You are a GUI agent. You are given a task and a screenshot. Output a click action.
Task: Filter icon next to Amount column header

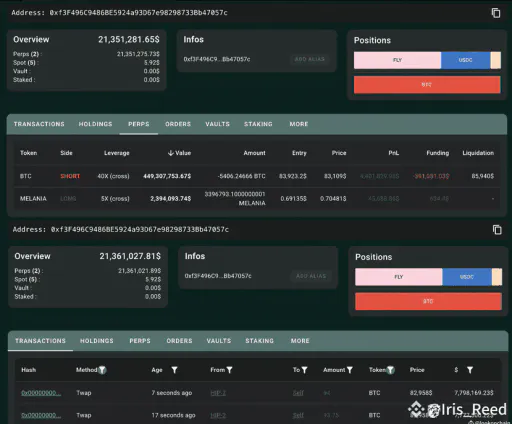[350, 370]
